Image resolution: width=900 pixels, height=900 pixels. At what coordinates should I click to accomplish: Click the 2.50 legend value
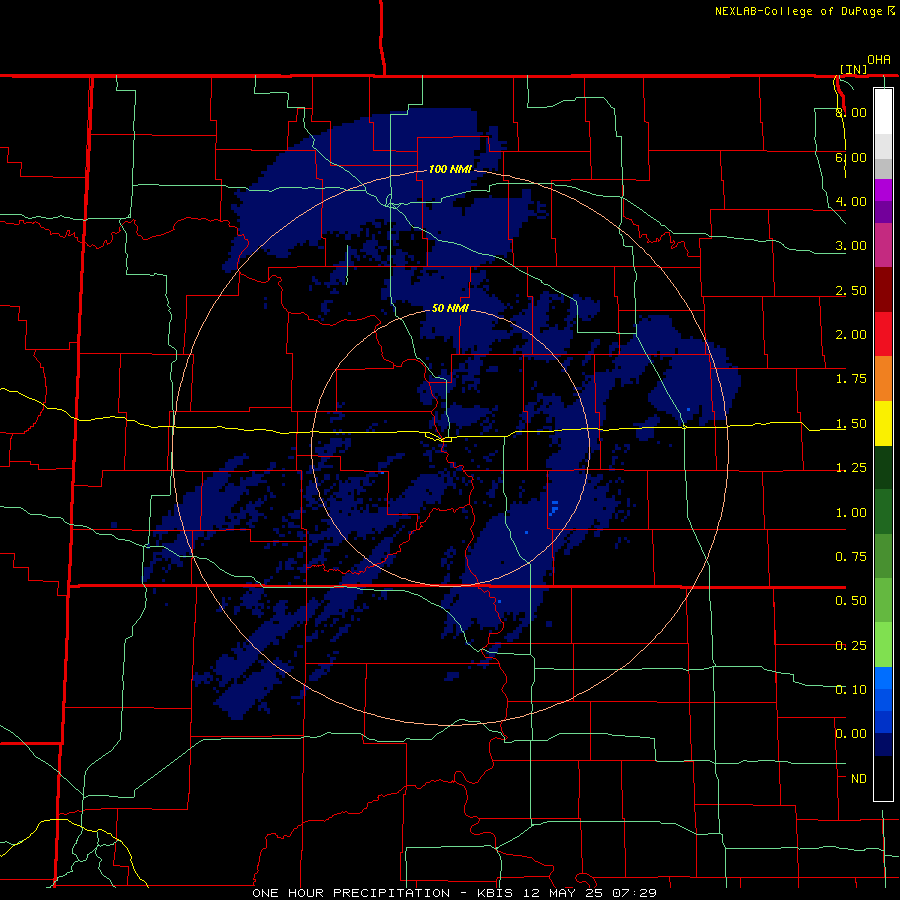tap(851, 290)
